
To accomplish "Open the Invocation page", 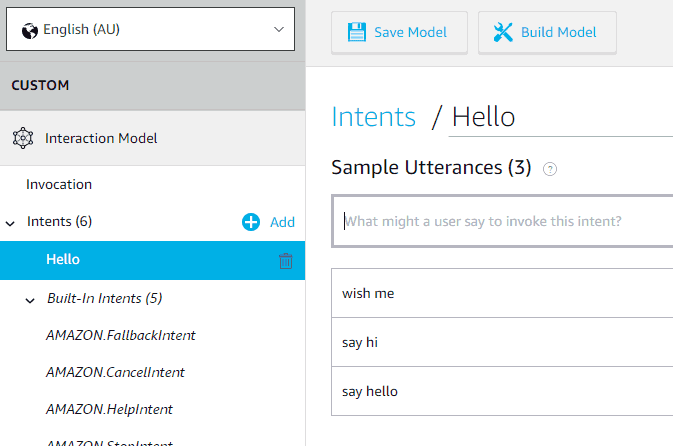I will pos(59,184).
